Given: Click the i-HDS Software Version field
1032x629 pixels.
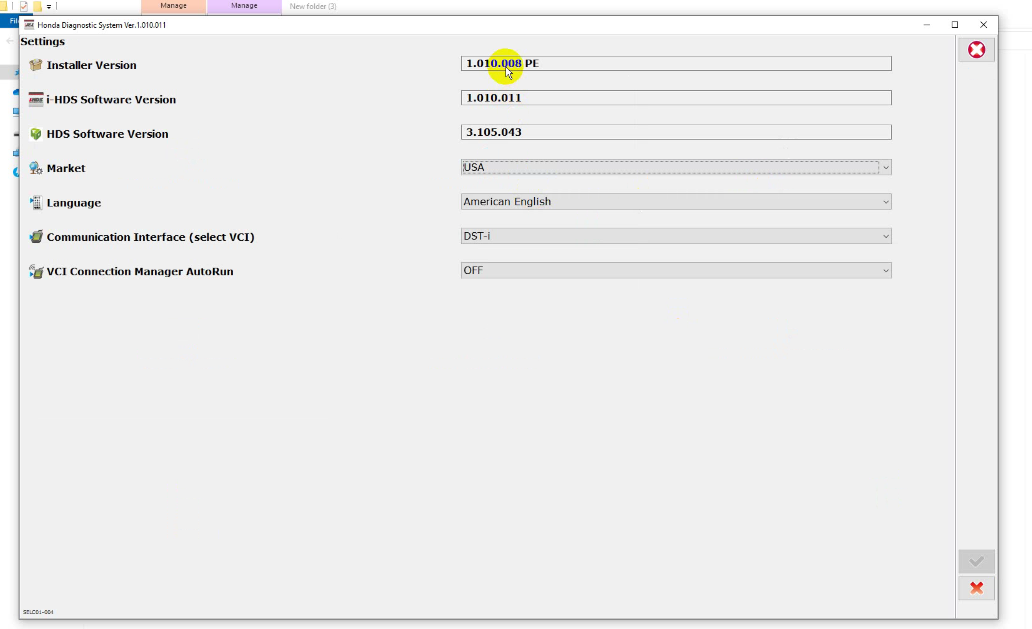Looking at the screenshot, I should click(675, 98).
